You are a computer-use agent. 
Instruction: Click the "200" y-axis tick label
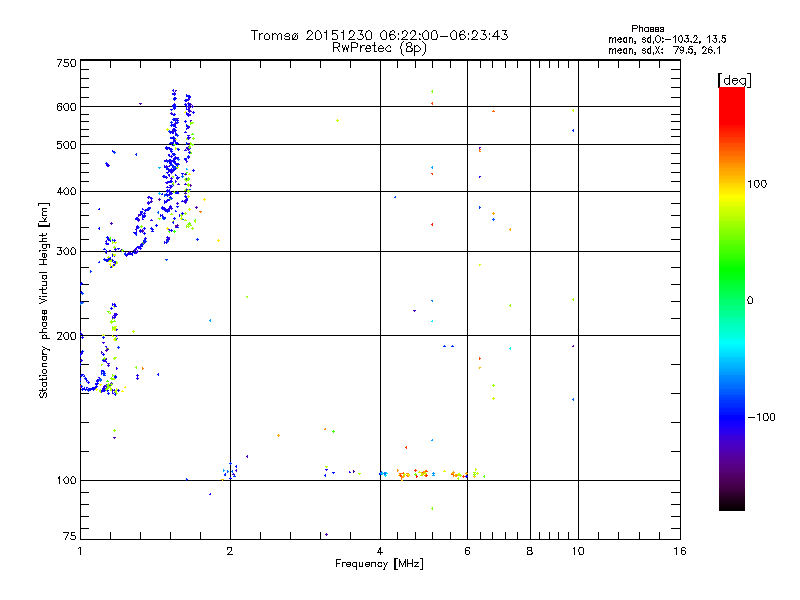click(66, 336)
